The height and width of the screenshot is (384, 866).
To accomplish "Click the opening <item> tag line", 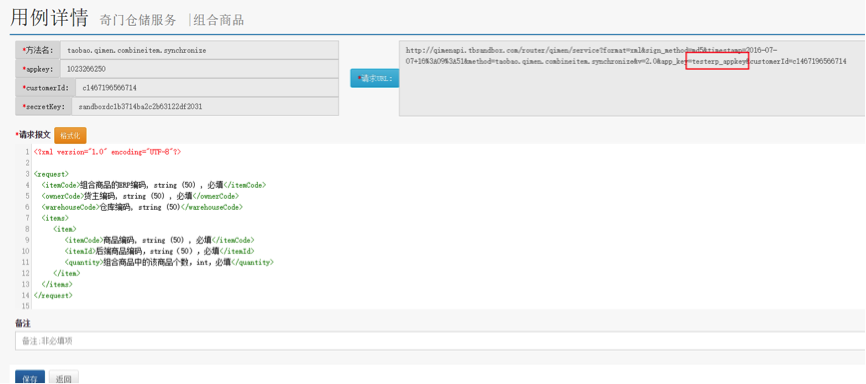I will tap(65, 229).
